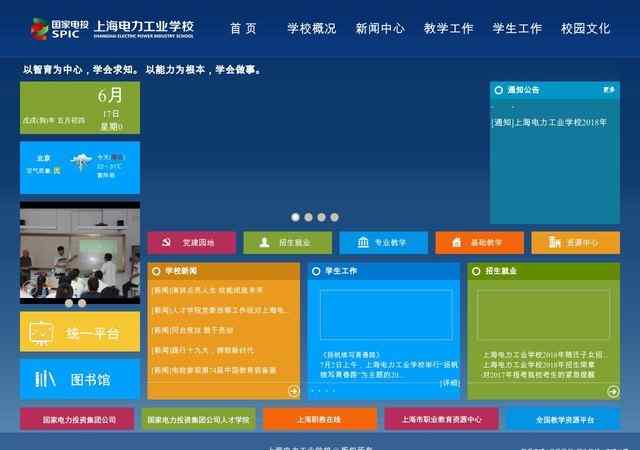The height and width of the screenshot is (450, 640).
Task: Open the 《扬帆续写青春路》 article title
Action: click(351, 355)
